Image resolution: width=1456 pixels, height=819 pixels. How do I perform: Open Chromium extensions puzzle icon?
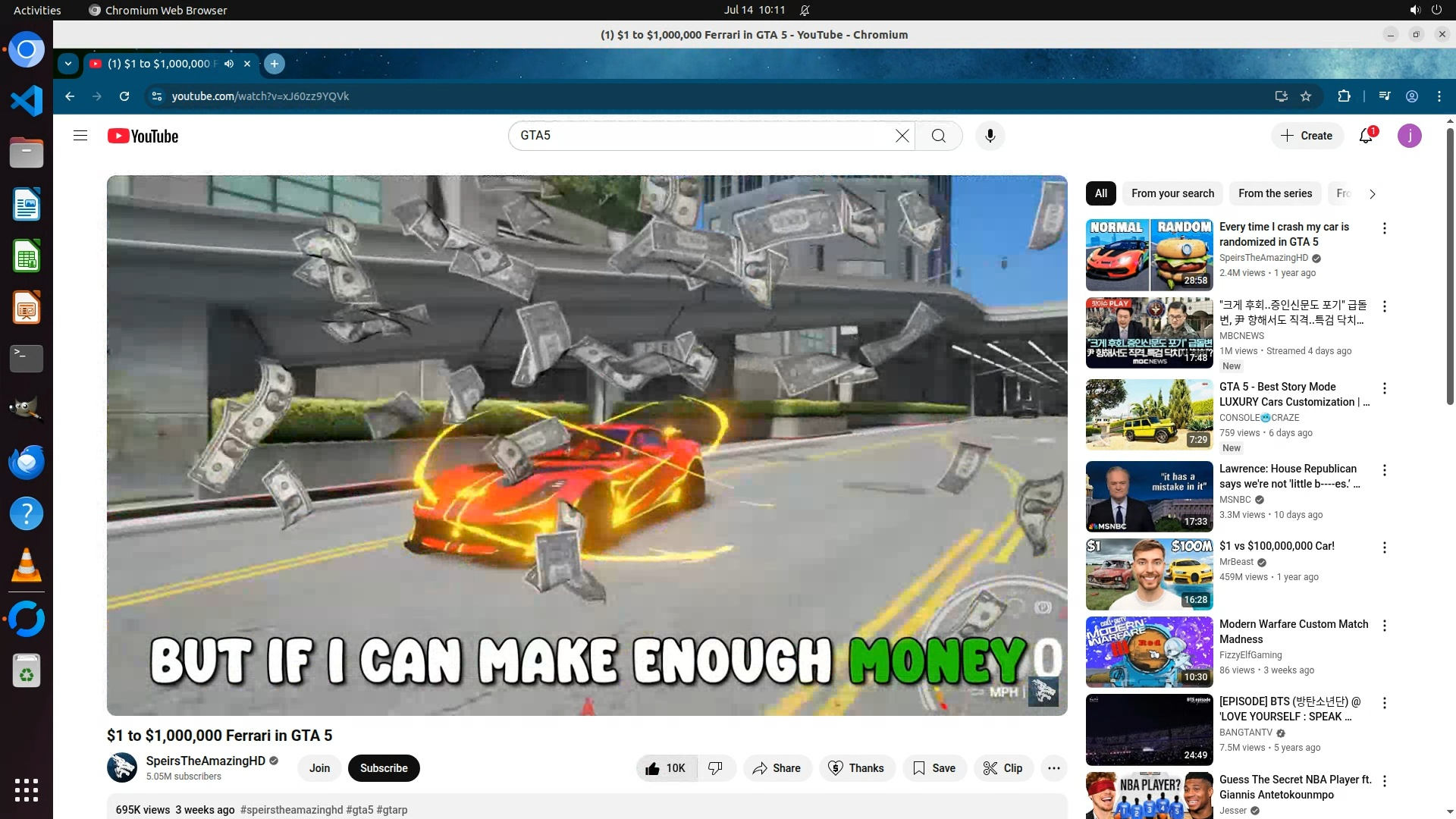(x=1344, y=96)
